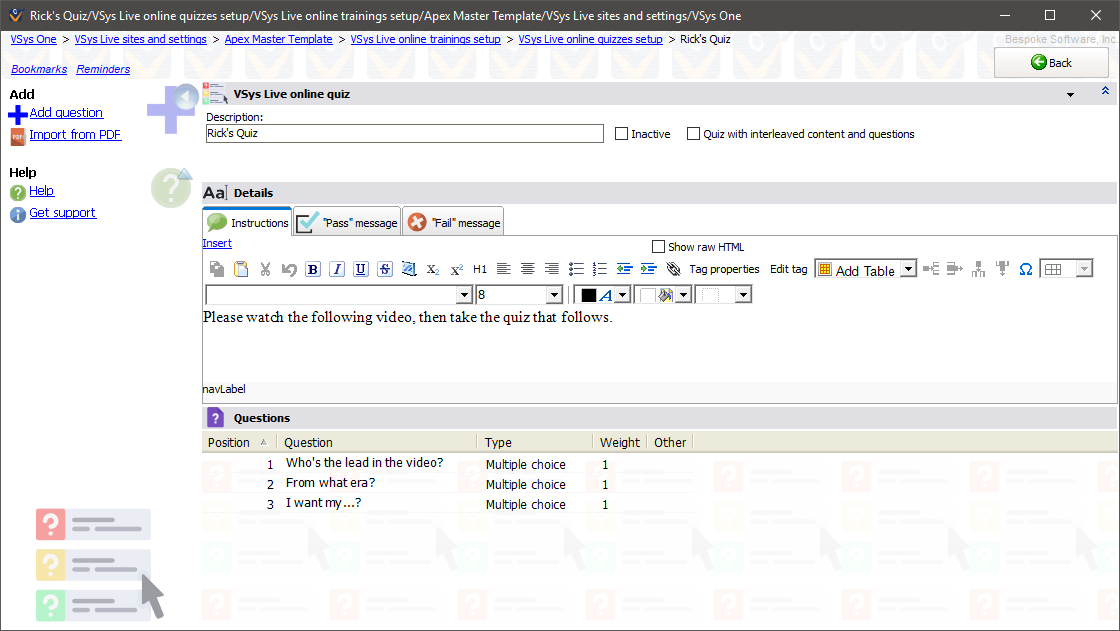Click the Undo icon in editor
This screenshot has height=631, width=1120.
pyautogui.click(x=289, y=269)
